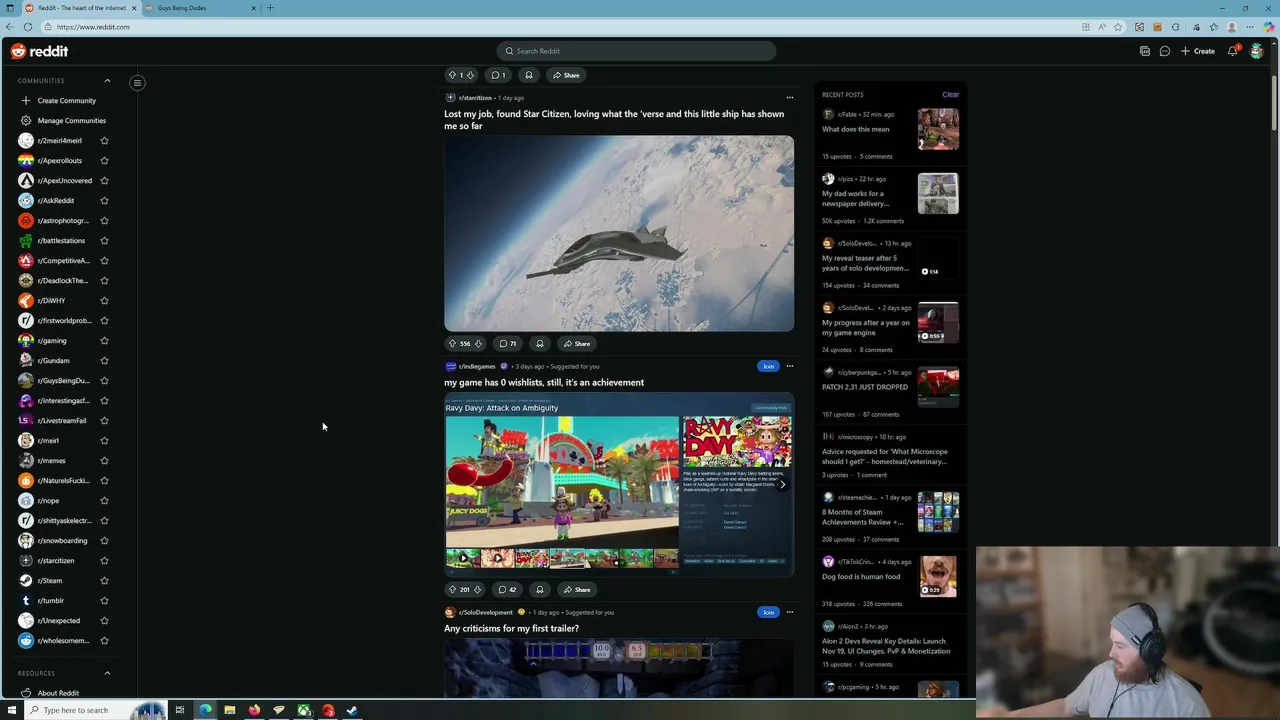Favorite r/starcitizen with its star
Viewport: 1280px width, 720px height.
(x=104, y=560)
